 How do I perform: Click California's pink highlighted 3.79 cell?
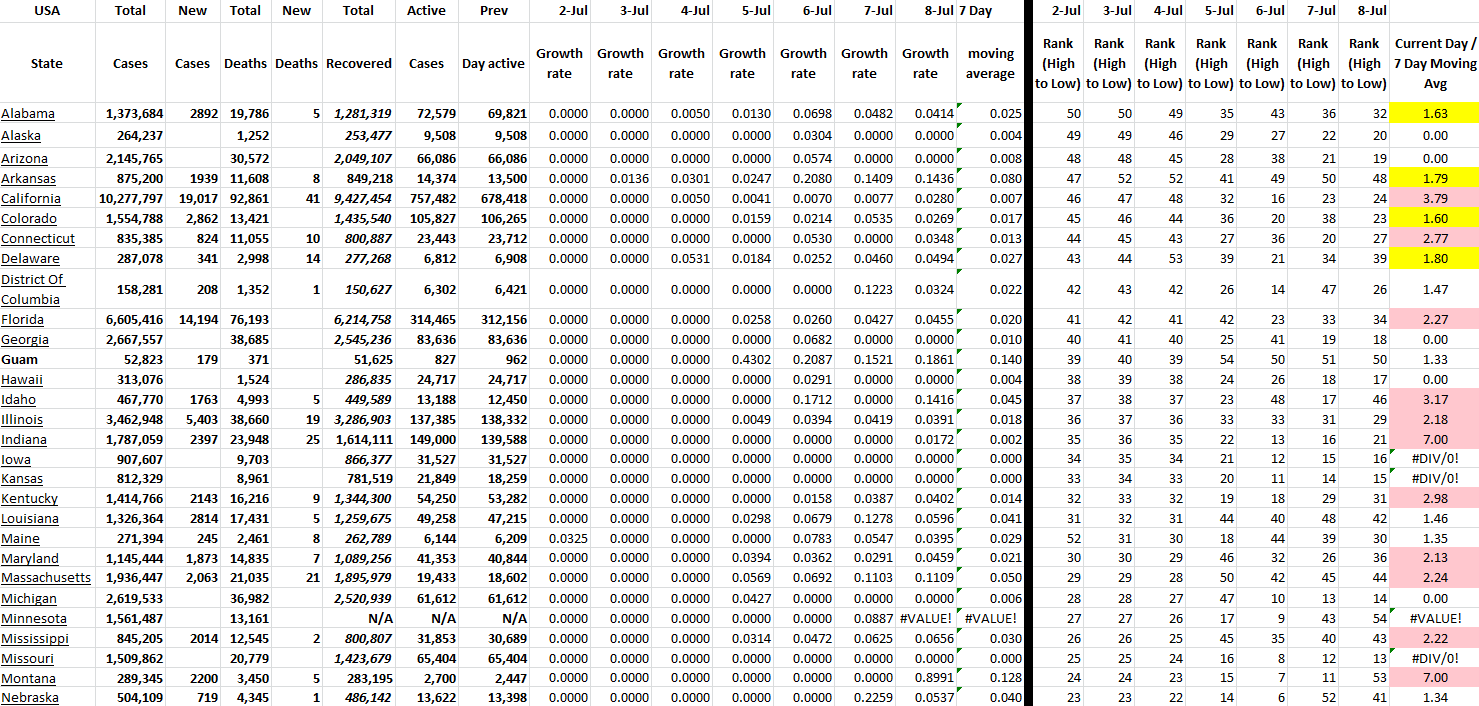(1435, 199)
